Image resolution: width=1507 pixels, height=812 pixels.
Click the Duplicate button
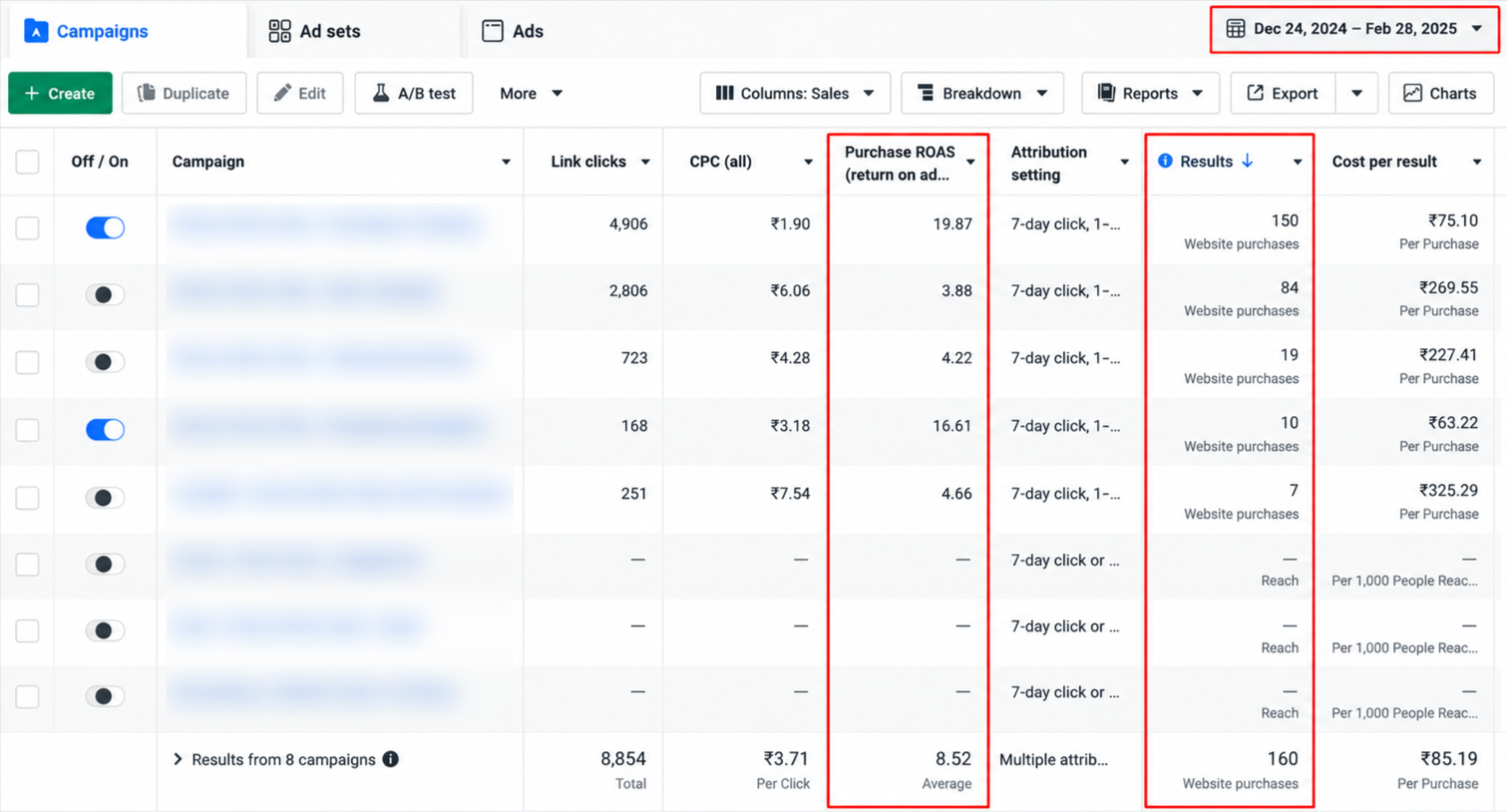(x=184, y=93)
